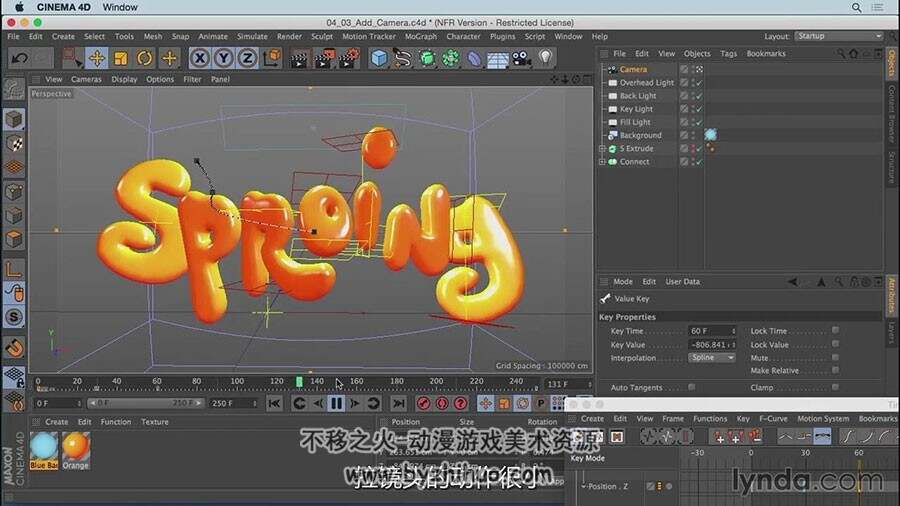Screen dimensions: 900x506
Task: Open Object Manager Tags menu
Action: (x=728, y=53)
